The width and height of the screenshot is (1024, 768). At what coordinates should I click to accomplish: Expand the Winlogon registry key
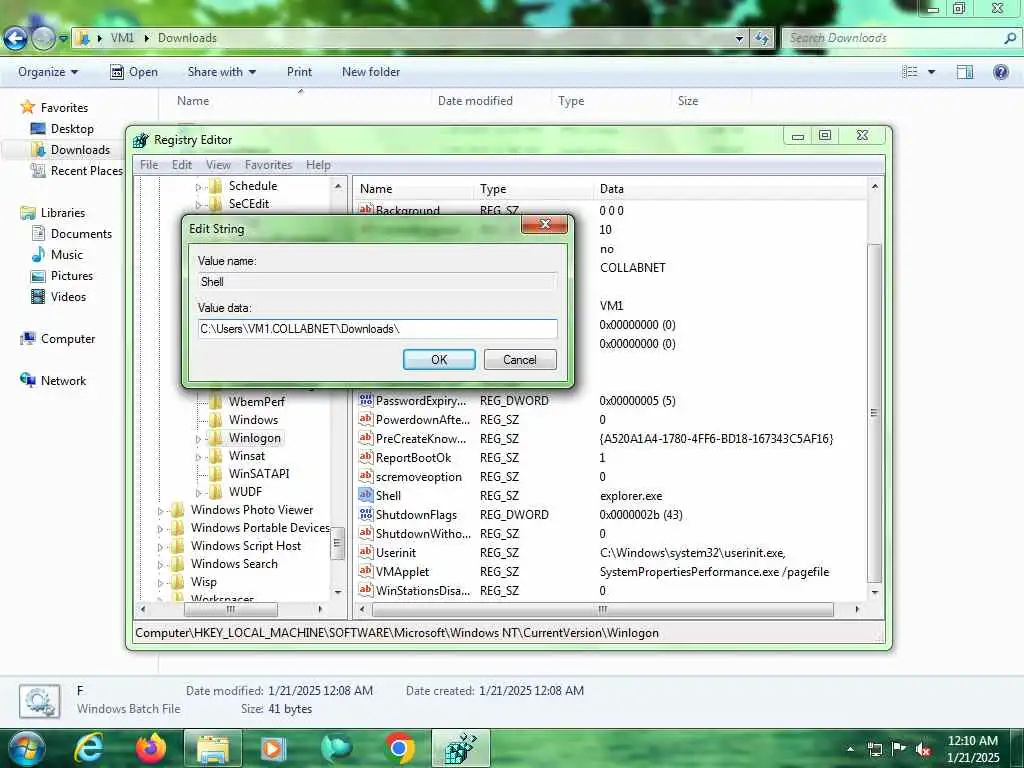[199, 439]
